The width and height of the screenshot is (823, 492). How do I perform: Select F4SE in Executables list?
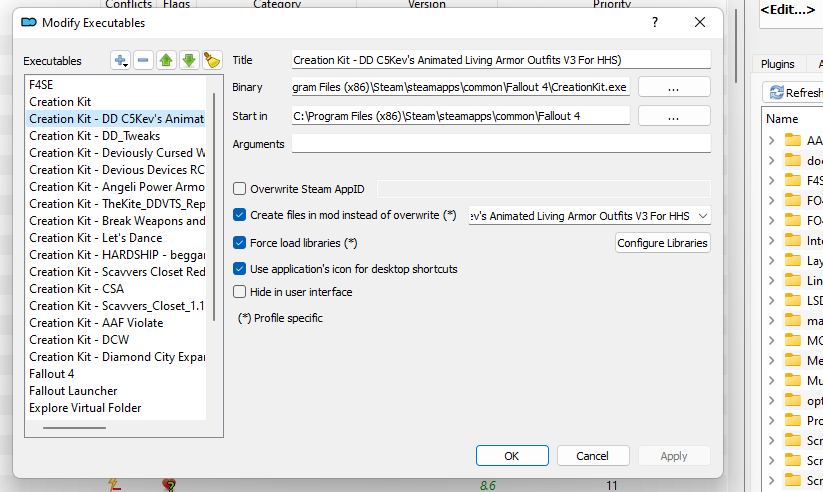tap(115, 85)
